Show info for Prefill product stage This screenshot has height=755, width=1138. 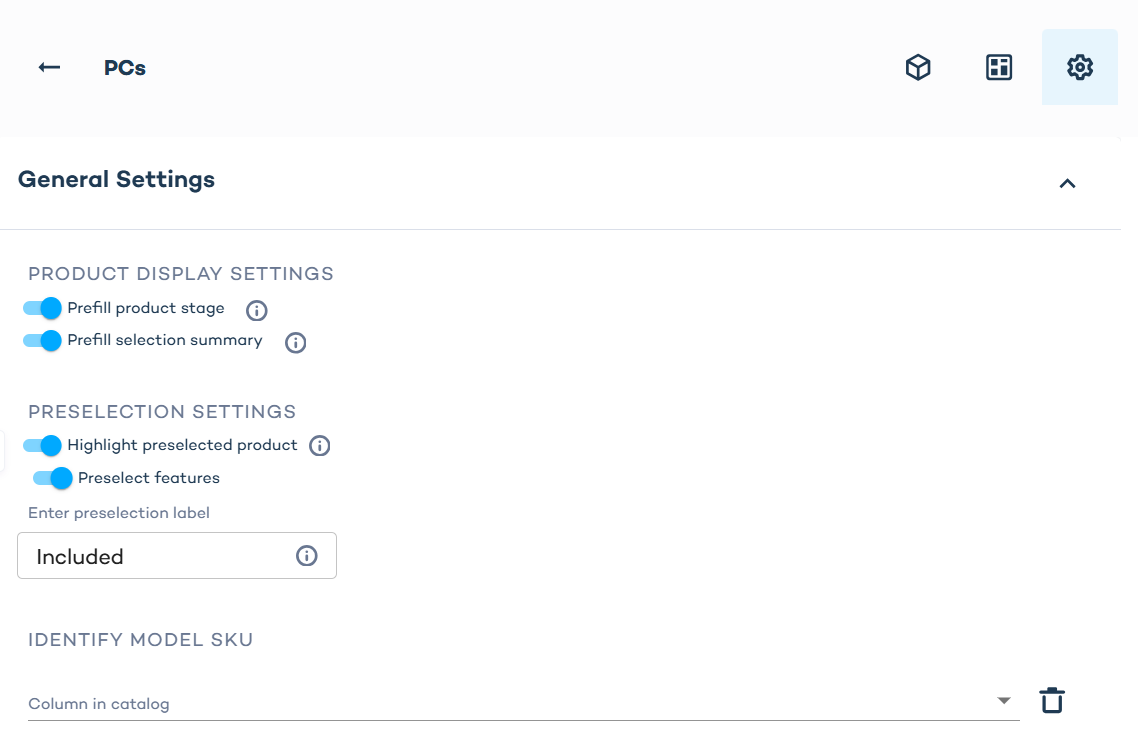point(256,310)
